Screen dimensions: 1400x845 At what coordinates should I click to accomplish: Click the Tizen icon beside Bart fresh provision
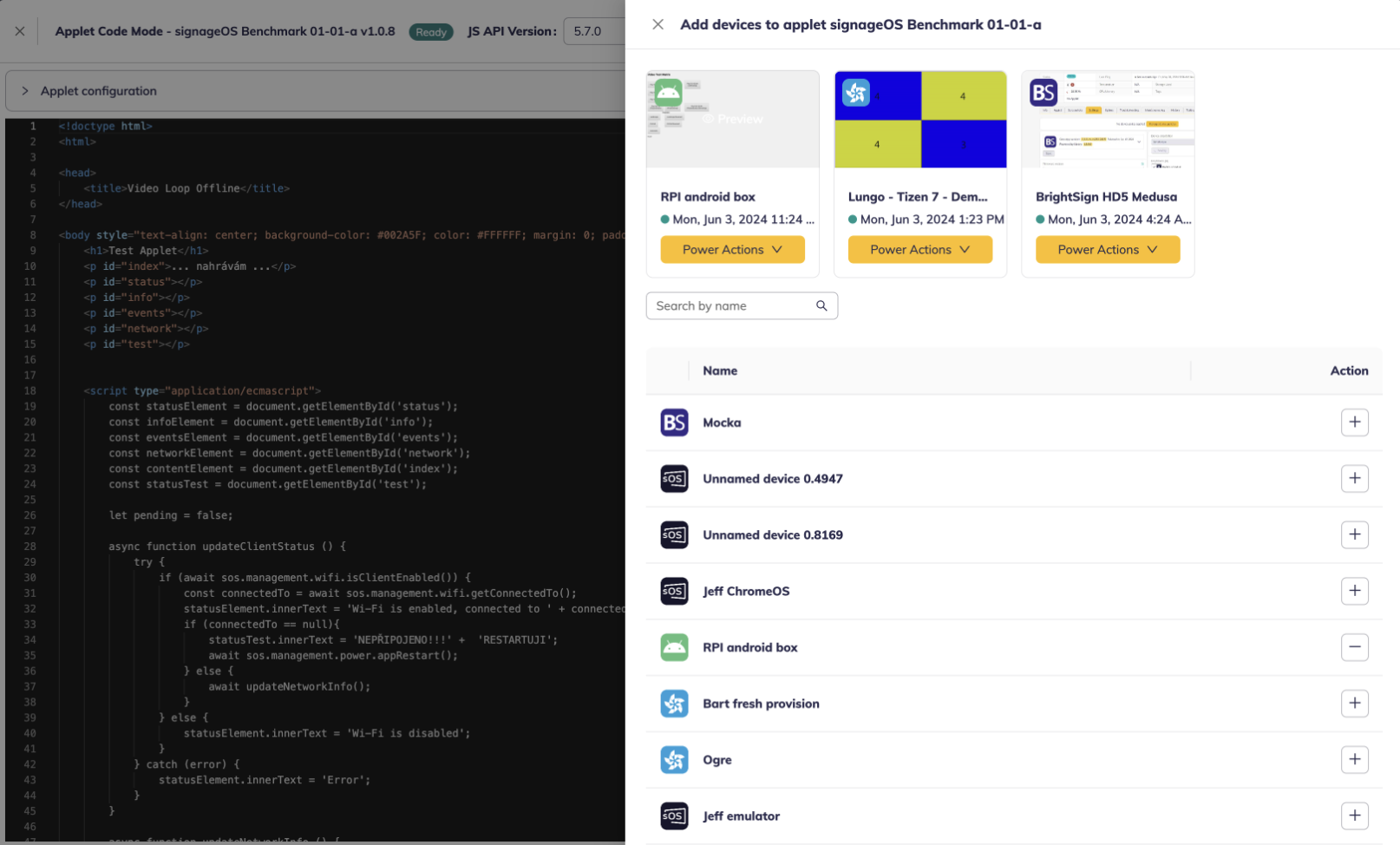674,704
